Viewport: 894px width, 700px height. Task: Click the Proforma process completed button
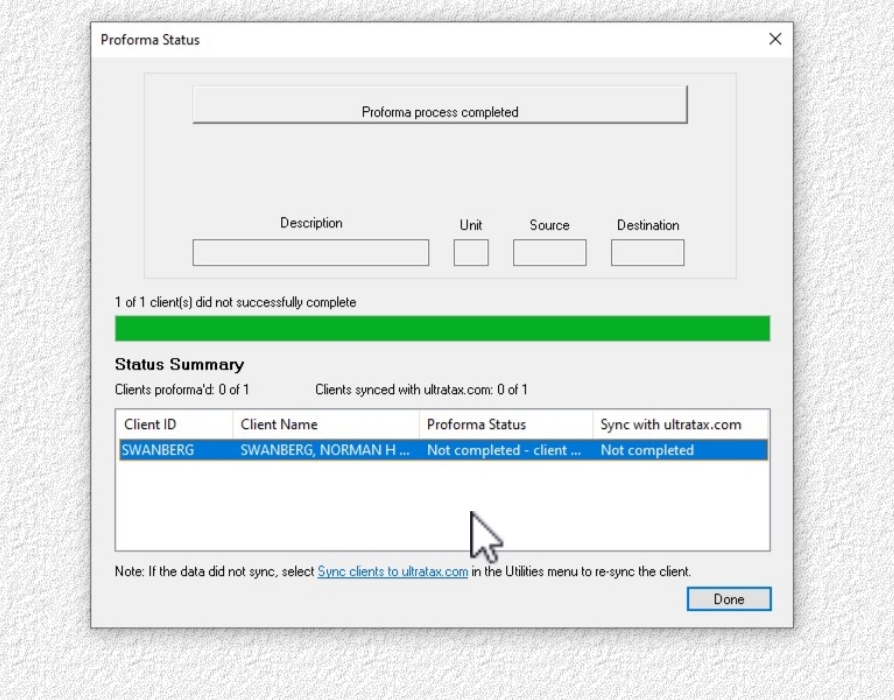pyautogui.click(x=439, y=105)
